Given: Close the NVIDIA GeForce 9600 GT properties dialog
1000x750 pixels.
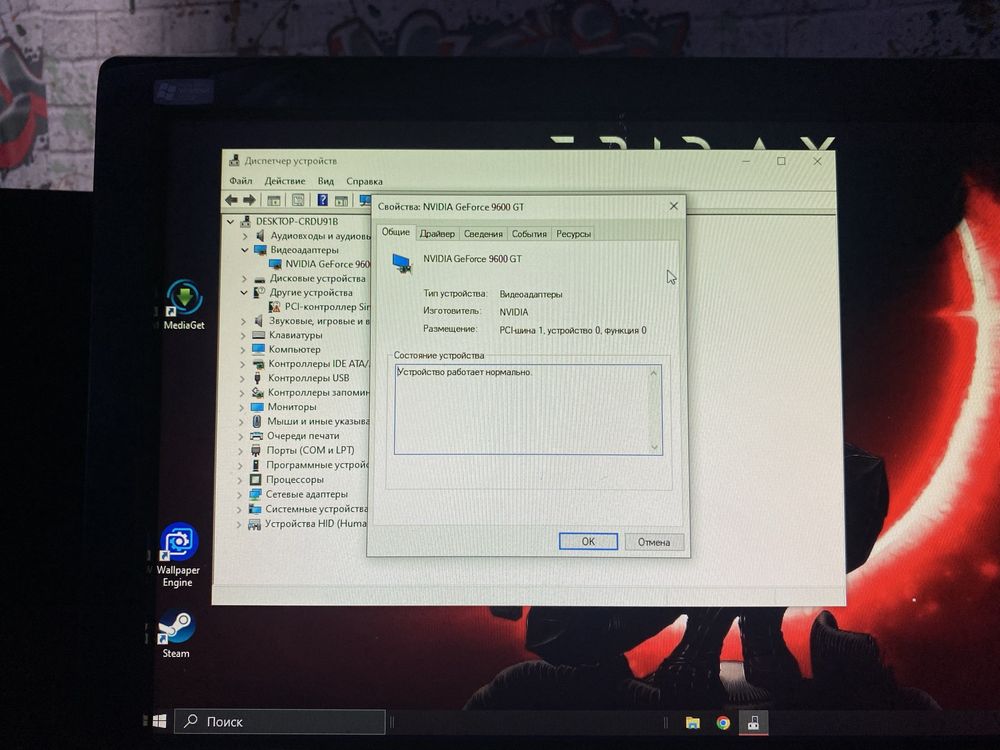Looking at the screenshot, I should [673, 206].
